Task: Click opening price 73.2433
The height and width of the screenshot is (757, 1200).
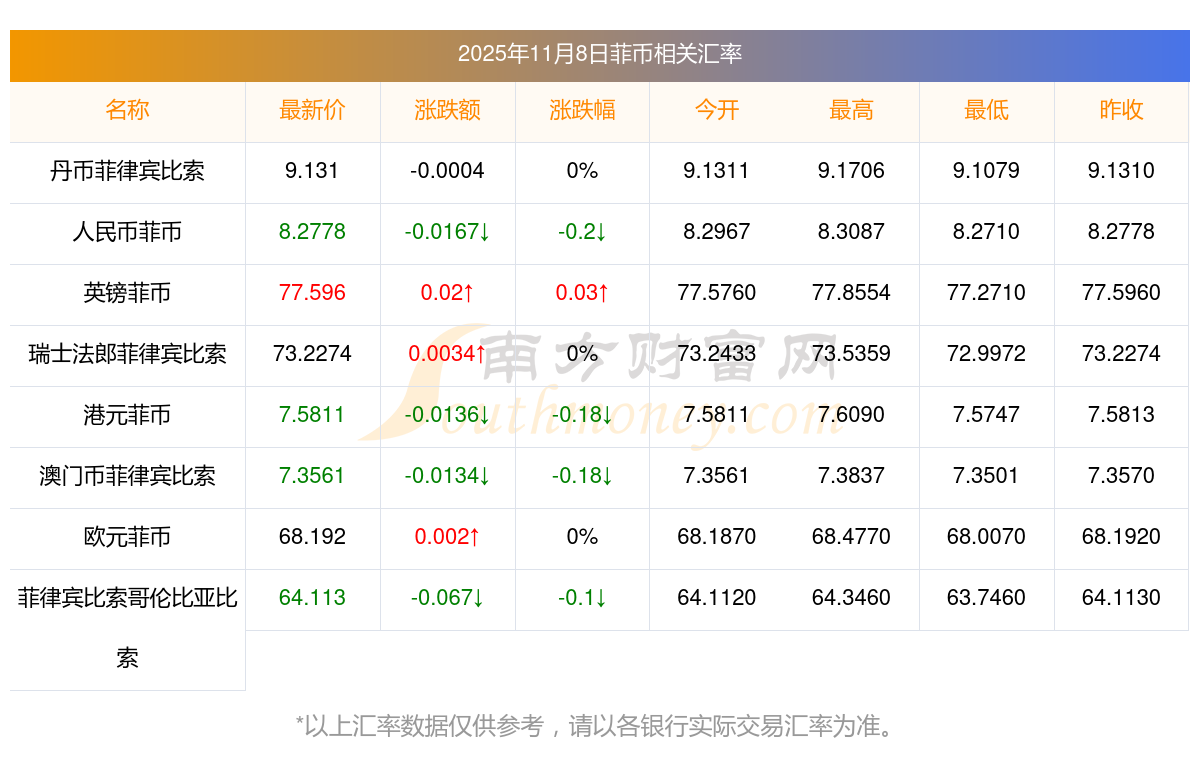Action: [x=717, y=354]
